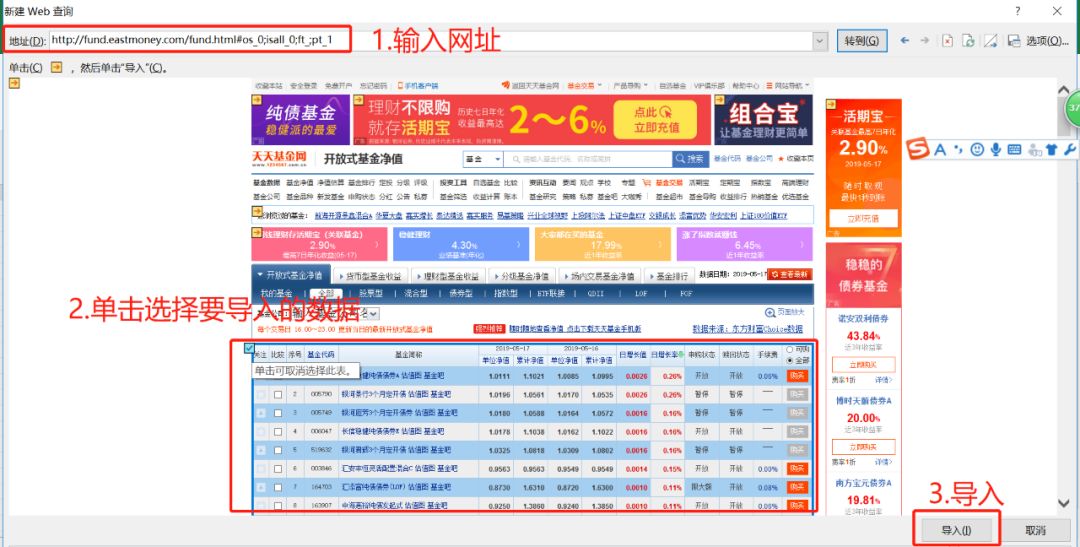The height and width of the screenshot is (547, 1080).
Task: Click yellow arrow on 理财不限购 banner
Action: [358, 100]
